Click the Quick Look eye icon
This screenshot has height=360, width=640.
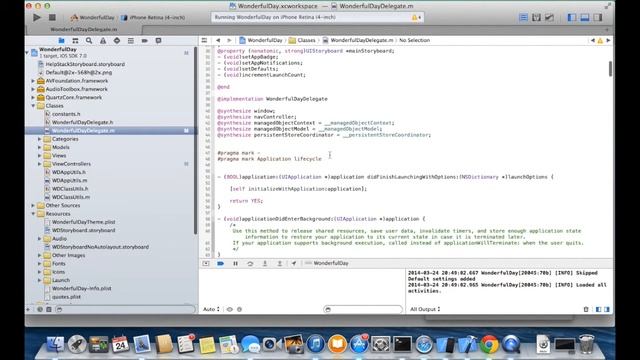click(230, 309)
